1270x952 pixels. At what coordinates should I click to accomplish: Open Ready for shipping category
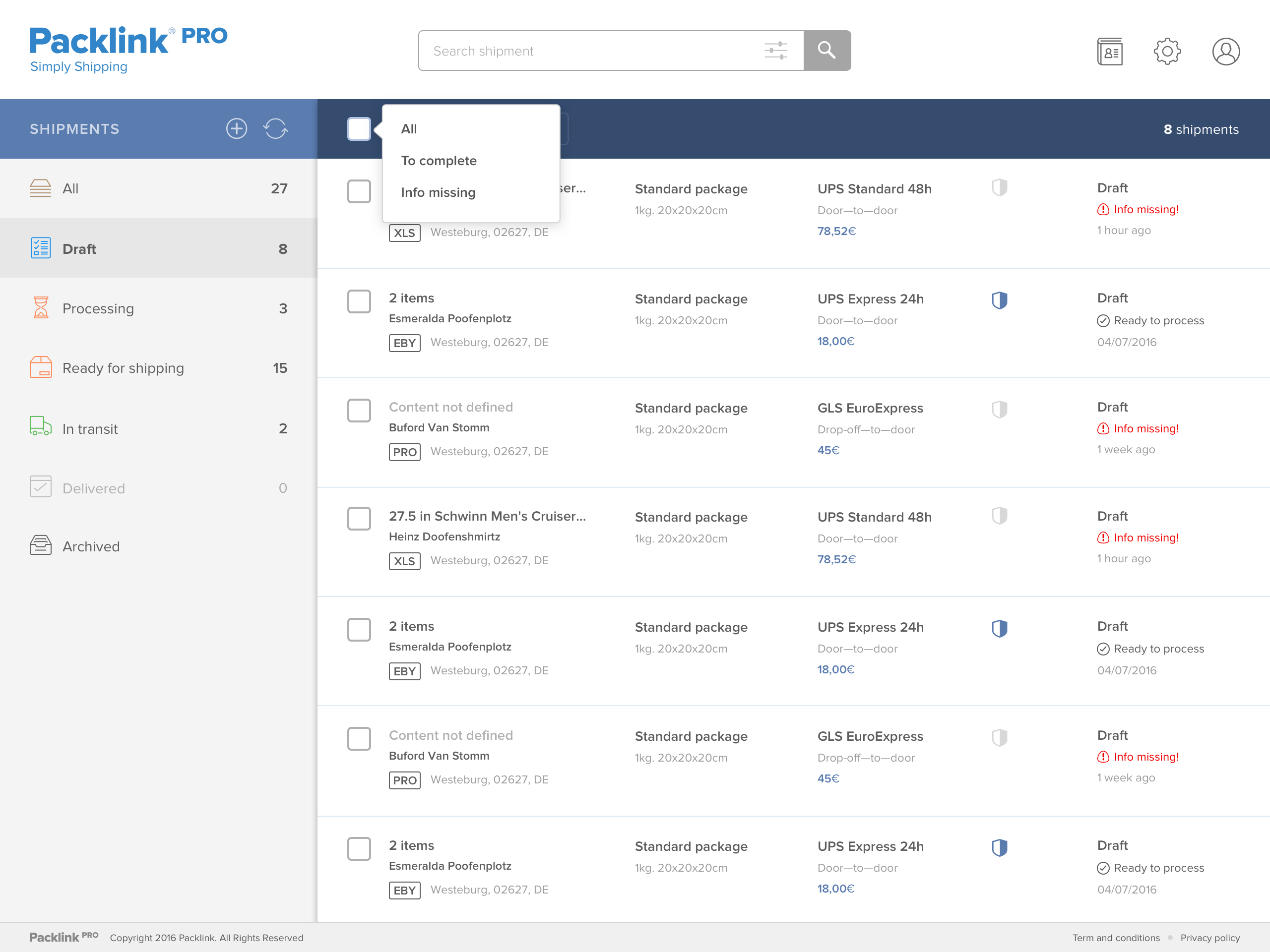tap(123, 368)
